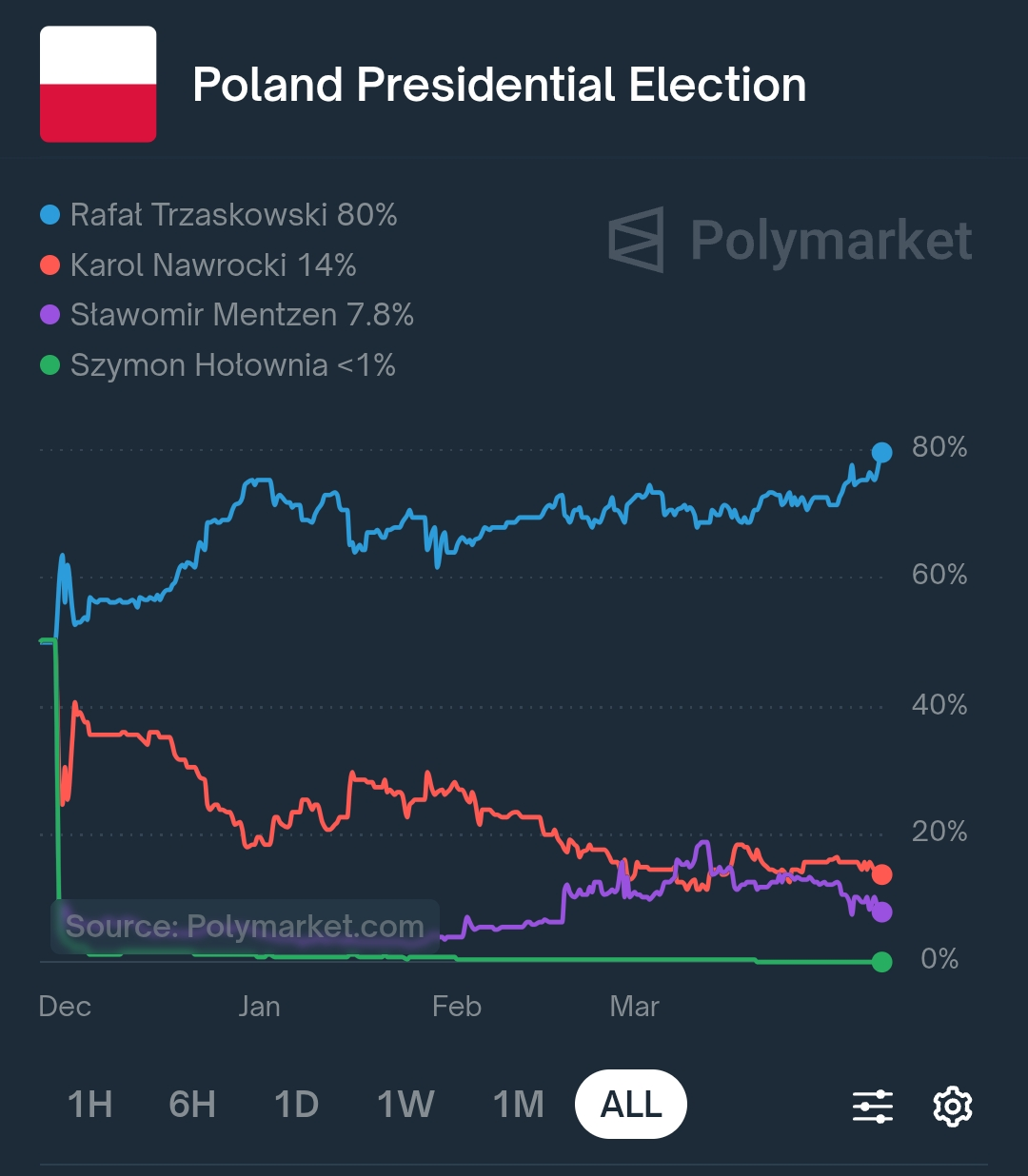Click the green Hołownia line endpoint dot
The image size is (1028, 1176).
(x=881, y=962)
